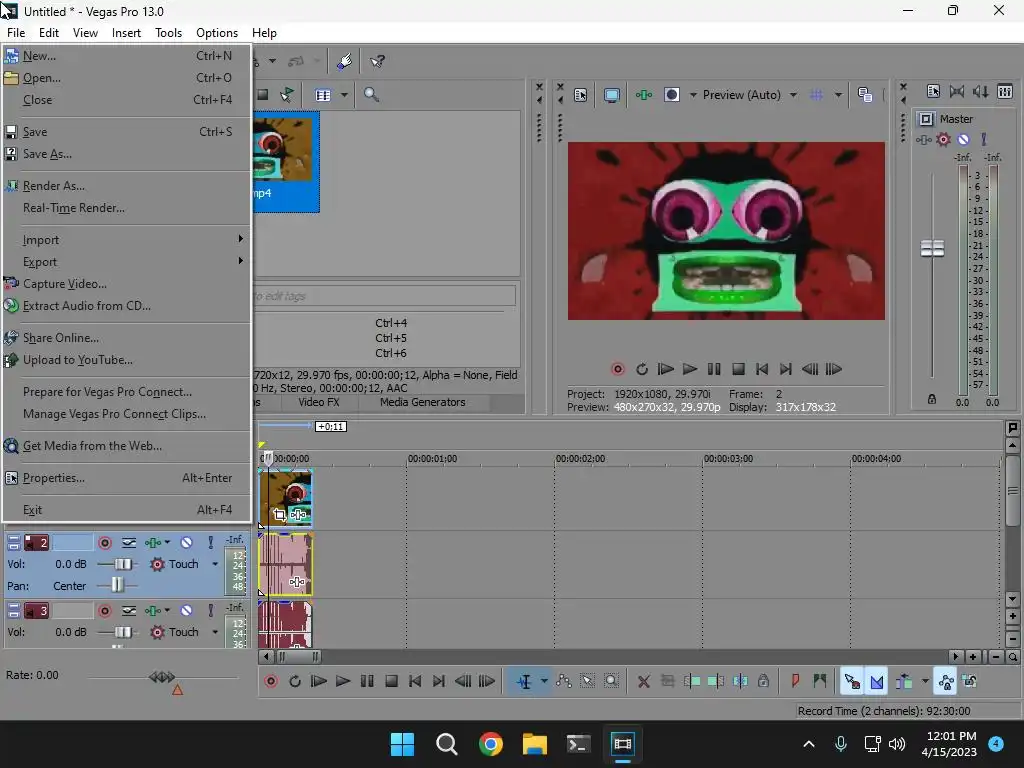Open the Overlays dropdown arrow

tap(838, 95)
